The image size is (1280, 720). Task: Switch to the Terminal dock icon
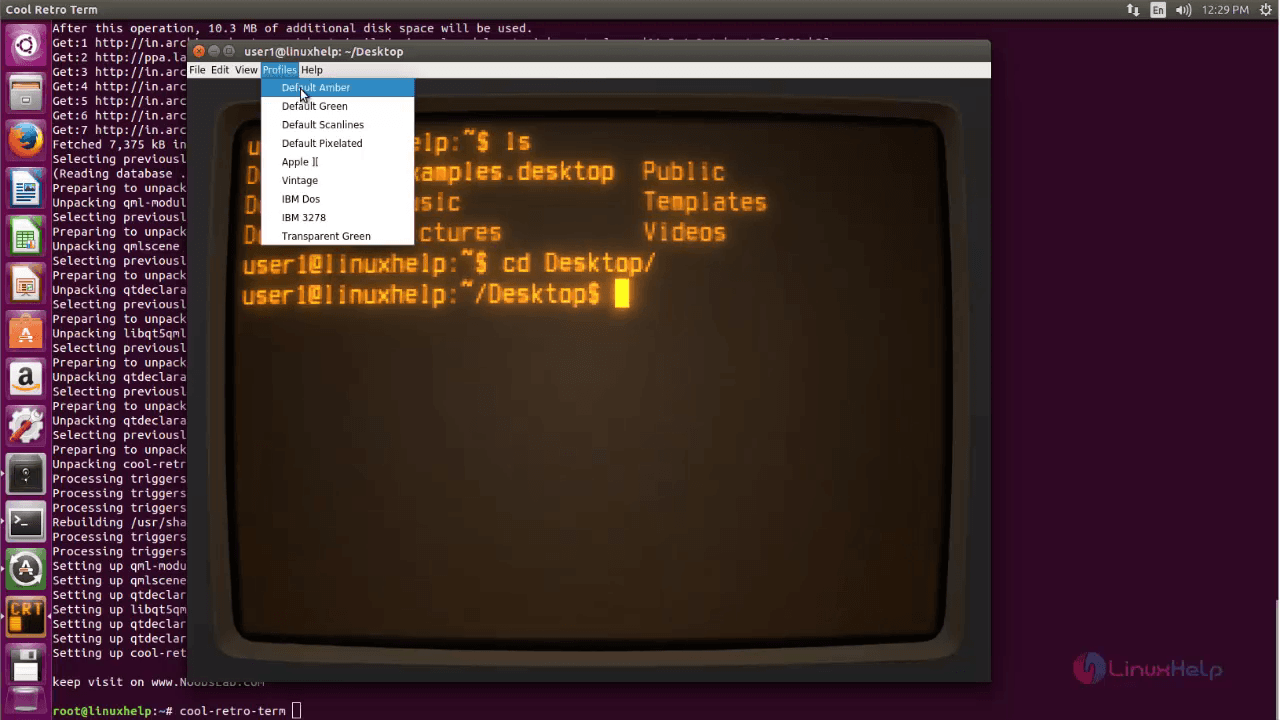click(25, 523)
